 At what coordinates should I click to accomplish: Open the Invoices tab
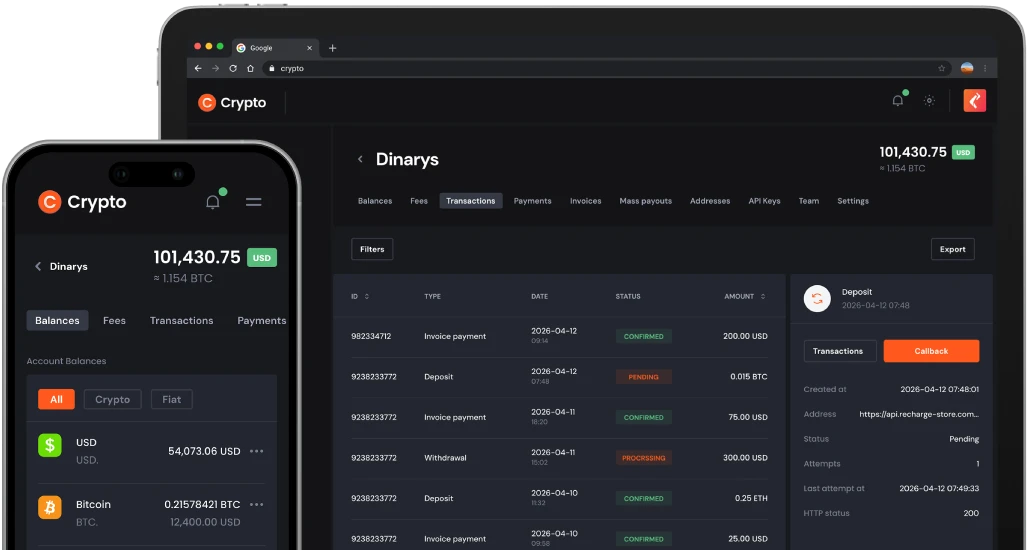(586, 201)
